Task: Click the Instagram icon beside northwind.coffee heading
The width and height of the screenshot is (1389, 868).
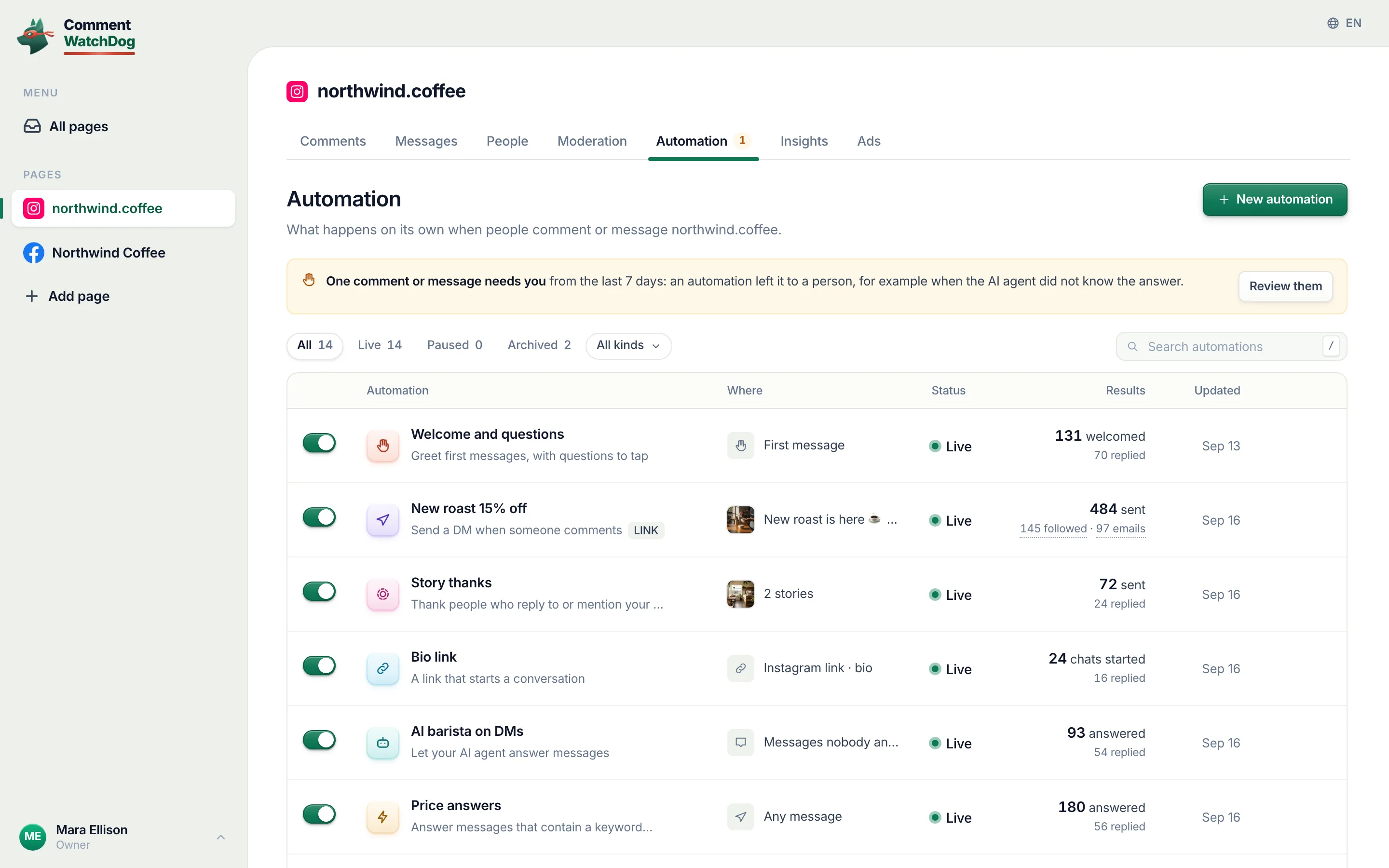Action: tap(297, 91)
